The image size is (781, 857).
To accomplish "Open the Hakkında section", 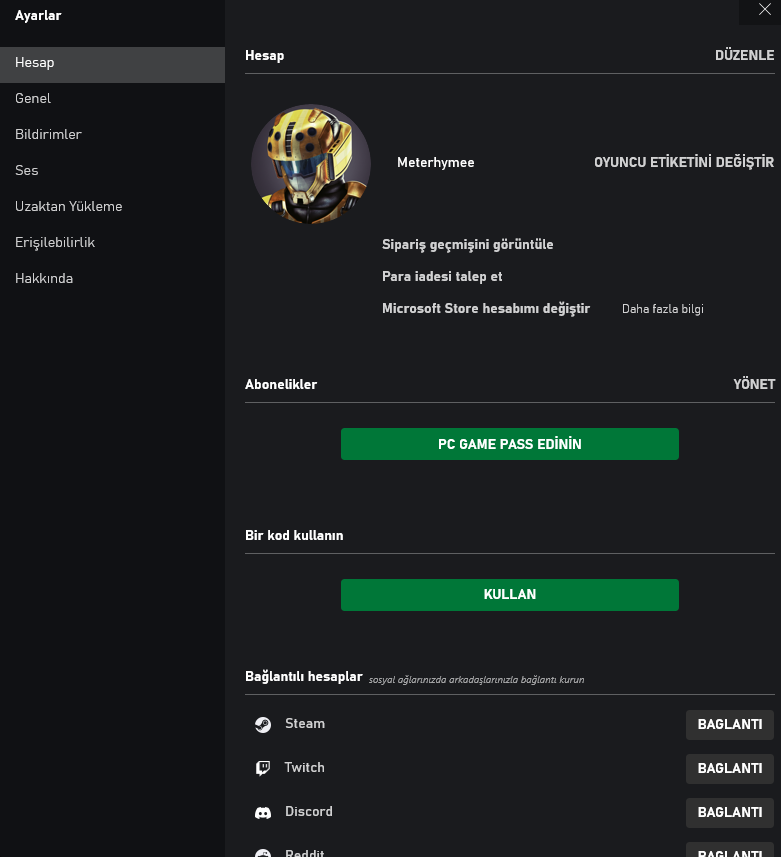I will [44, 278].
